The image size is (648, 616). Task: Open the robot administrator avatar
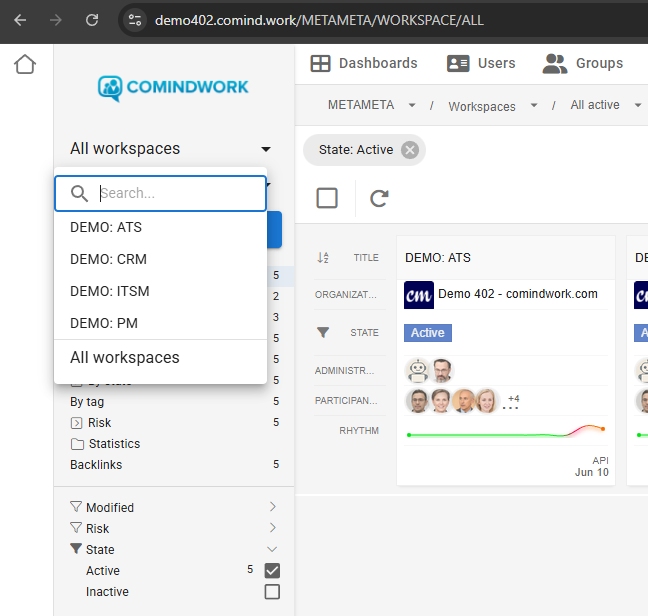pyautogui.click(x=418, y=370)
